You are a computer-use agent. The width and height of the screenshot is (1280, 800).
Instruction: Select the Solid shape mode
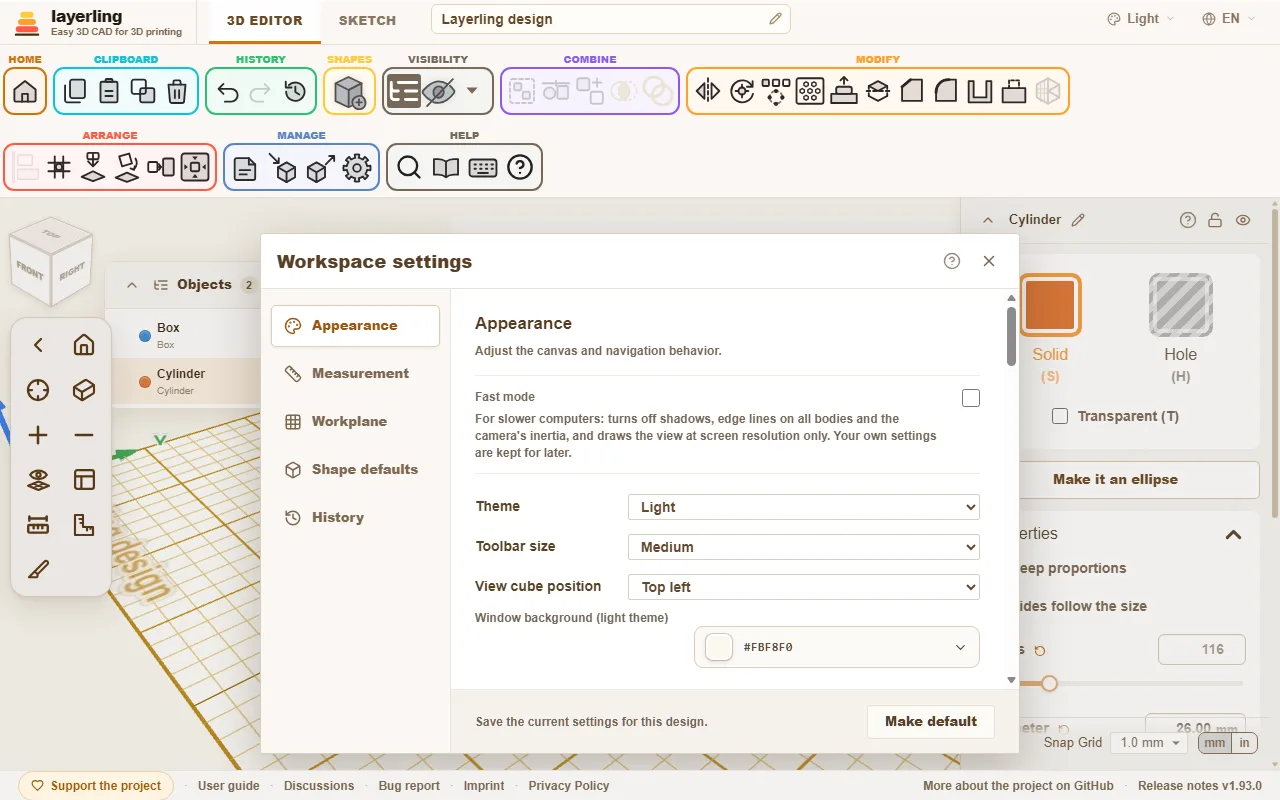tap(1050, 329)
